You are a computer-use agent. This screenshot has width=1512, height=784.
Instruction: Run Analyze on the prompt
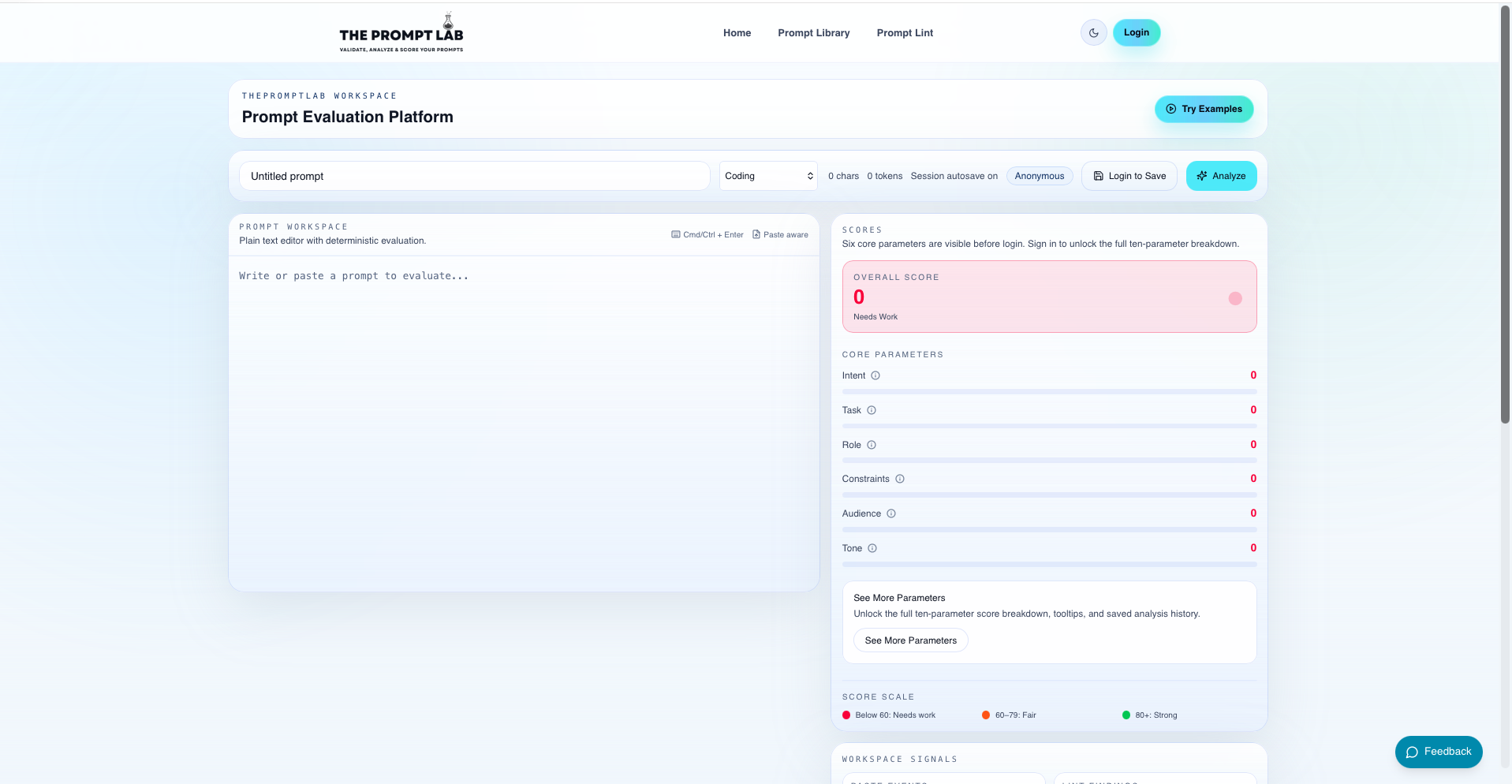pyautogui.click(x=1221, y=176)
